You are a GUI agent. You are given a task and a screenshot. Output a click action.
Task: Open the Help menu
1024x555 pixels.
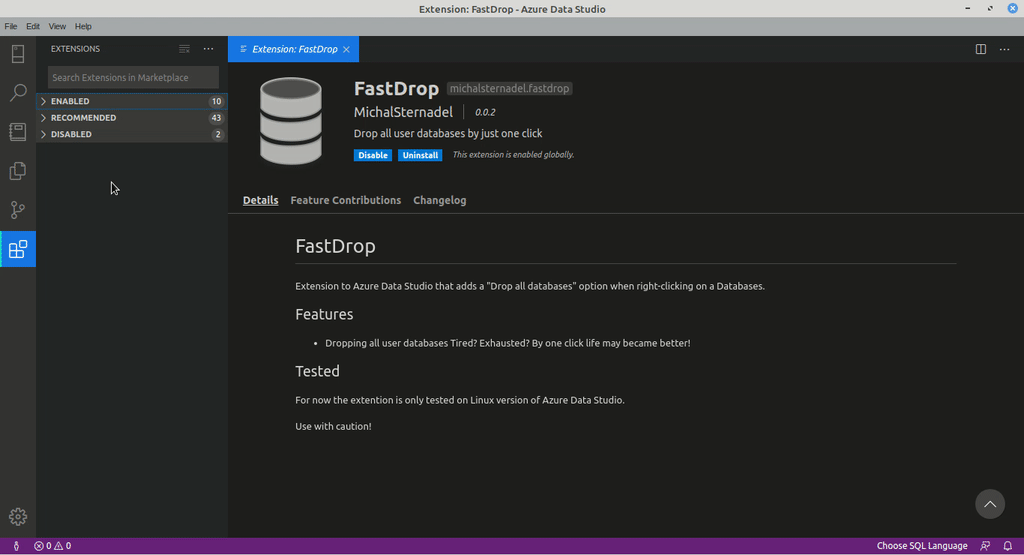click(x=83, y=27)
